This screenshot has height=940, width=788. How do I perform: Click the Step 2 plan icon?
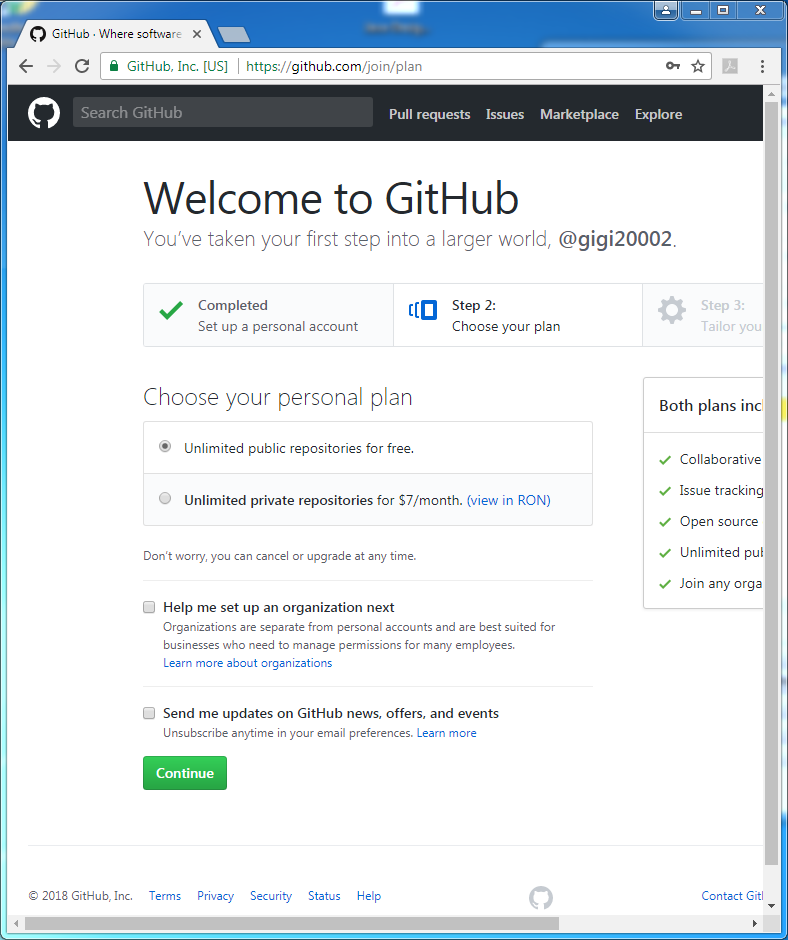coord(423,310)
